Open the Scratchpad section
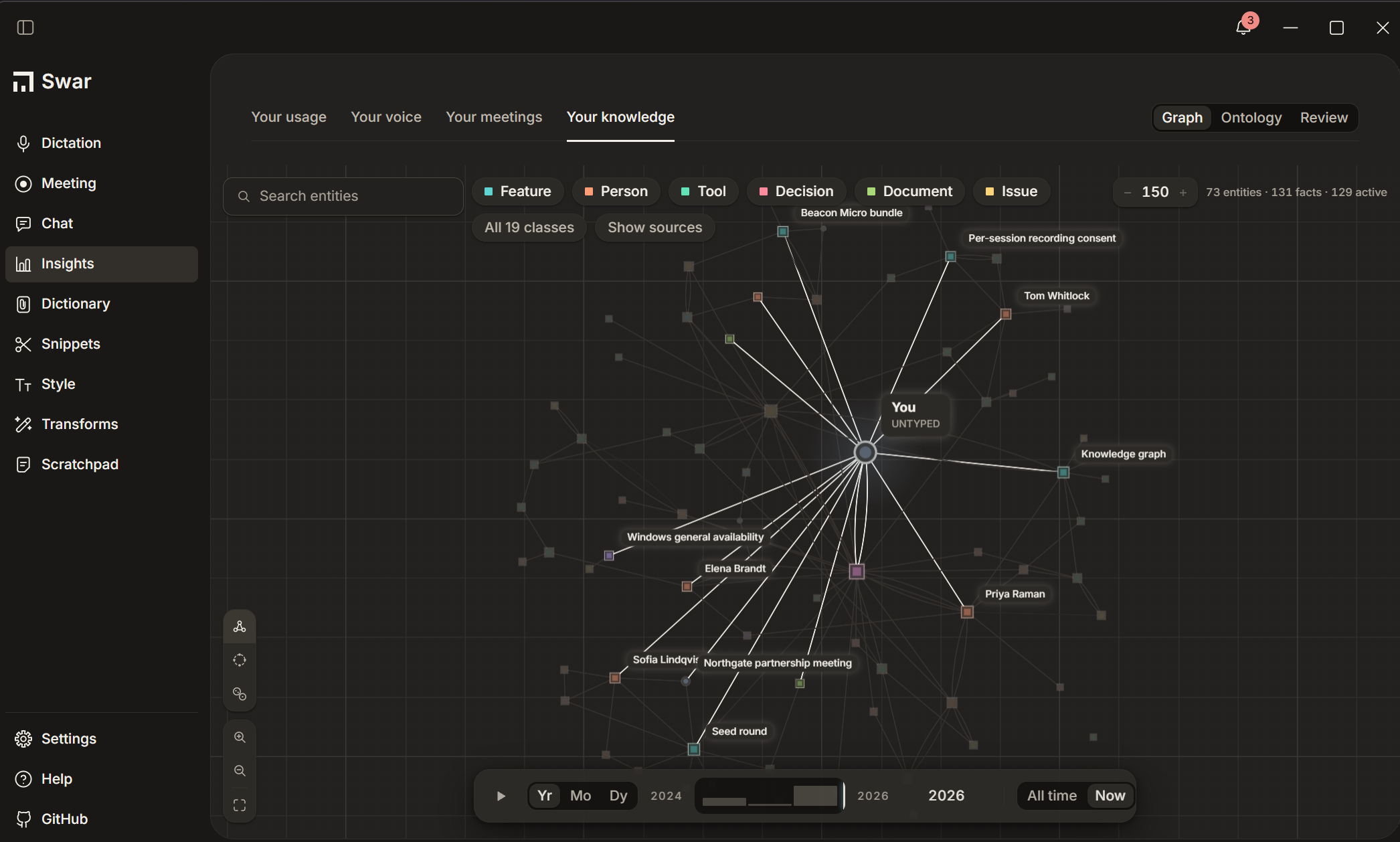 click(x=102, y=465)
